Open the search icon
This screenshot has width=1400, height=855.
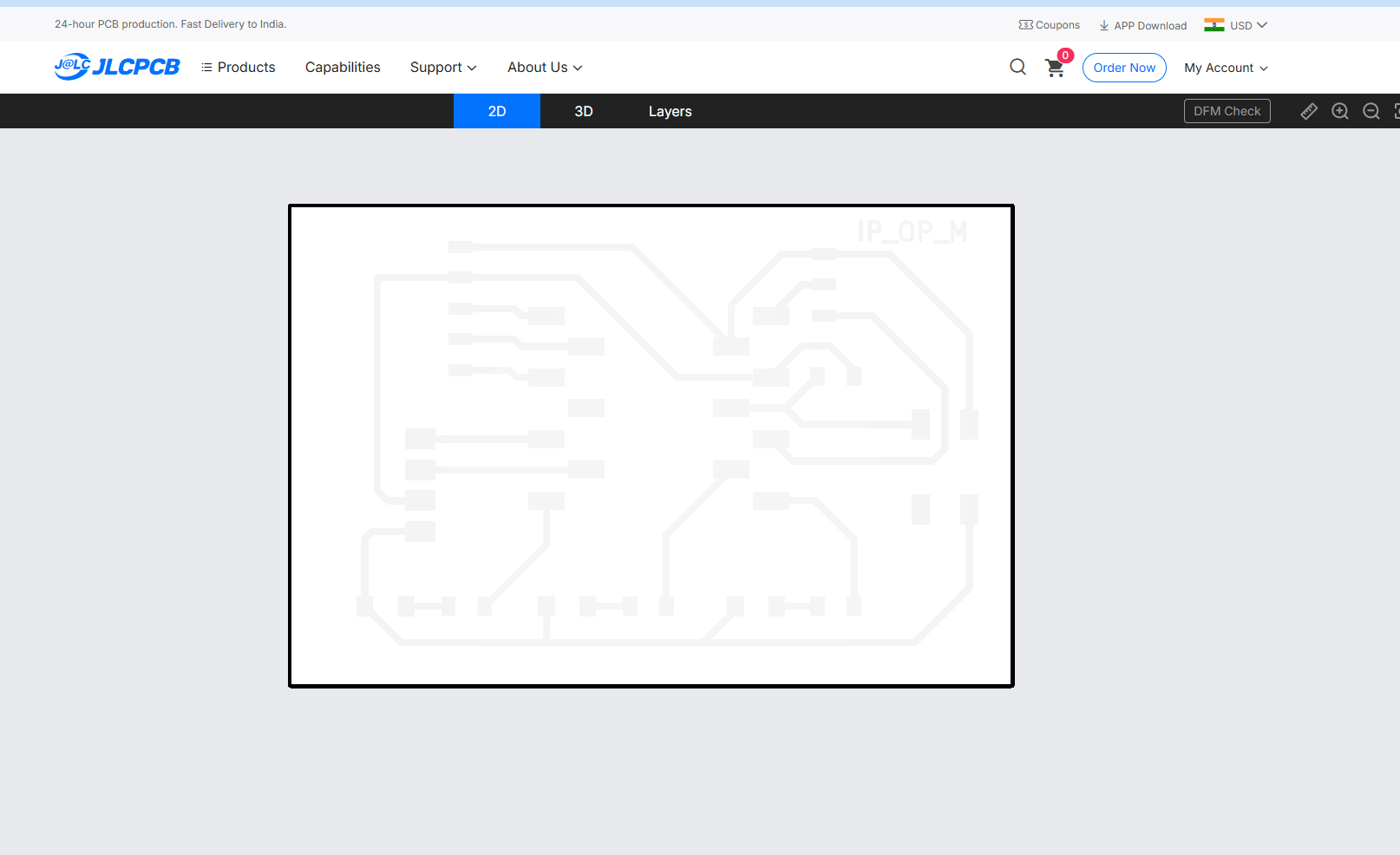[1017, 67]
